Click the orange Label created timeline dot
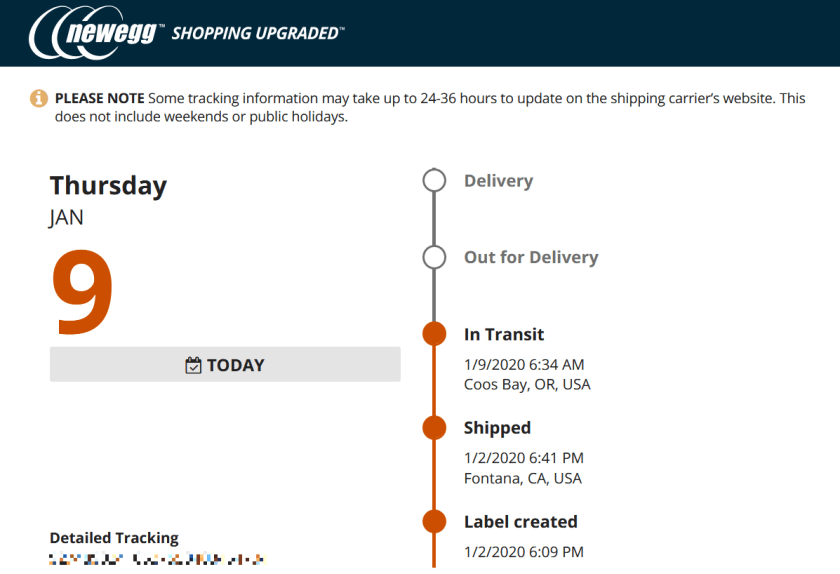840x574 pixels. [x=434, y=521]
